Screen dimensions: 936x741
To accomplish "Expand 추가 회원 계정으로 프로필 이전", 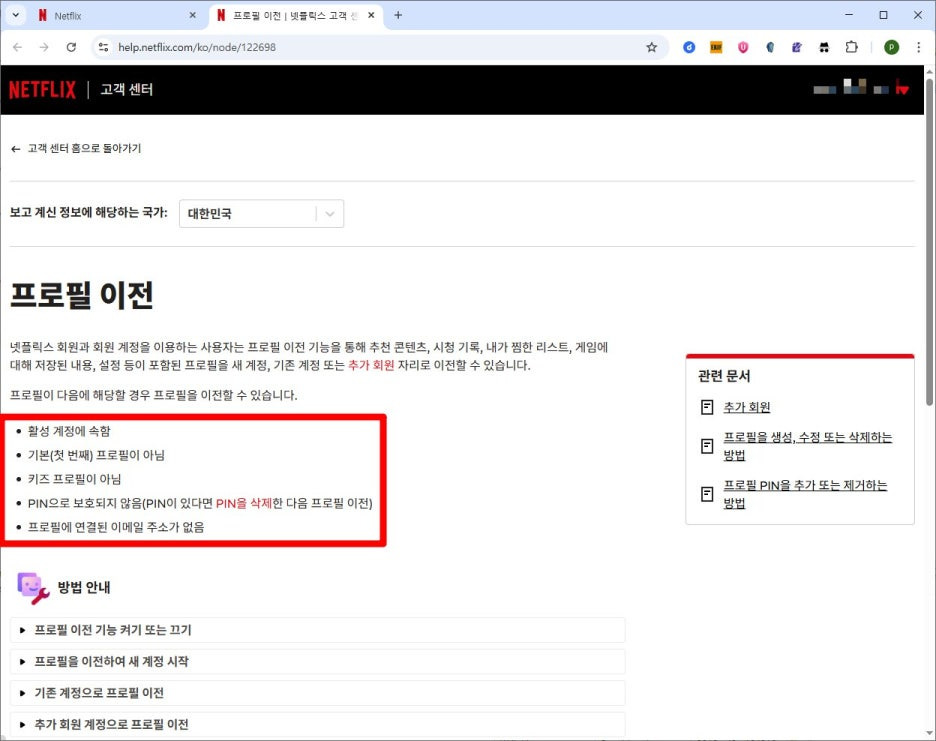I will (318, 724).
